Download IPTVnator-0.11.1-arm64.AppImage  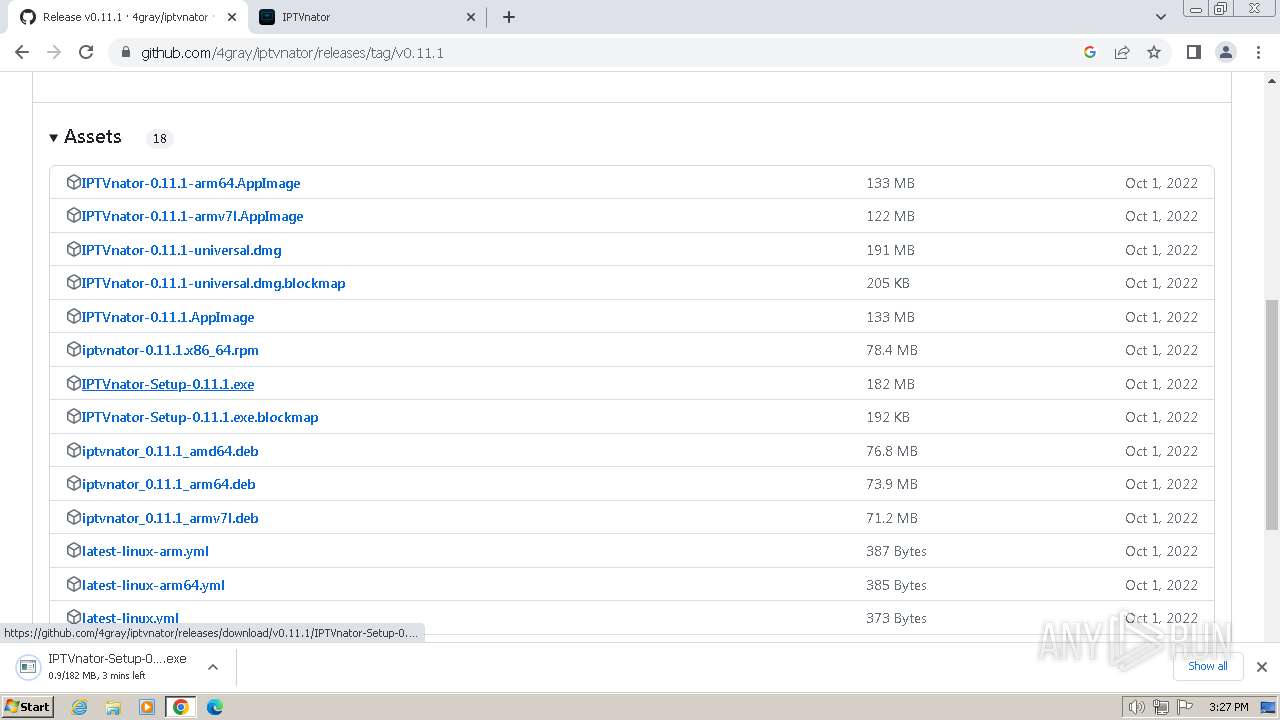(190, 183)
